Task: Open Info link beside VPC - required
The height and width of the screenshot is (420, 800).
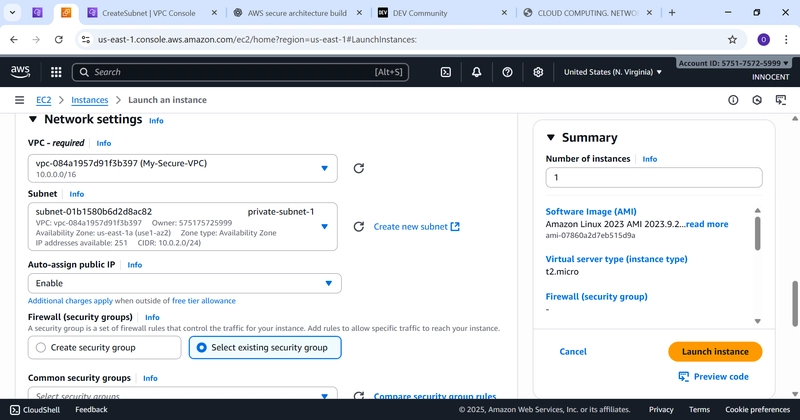Action: (104, 143)
